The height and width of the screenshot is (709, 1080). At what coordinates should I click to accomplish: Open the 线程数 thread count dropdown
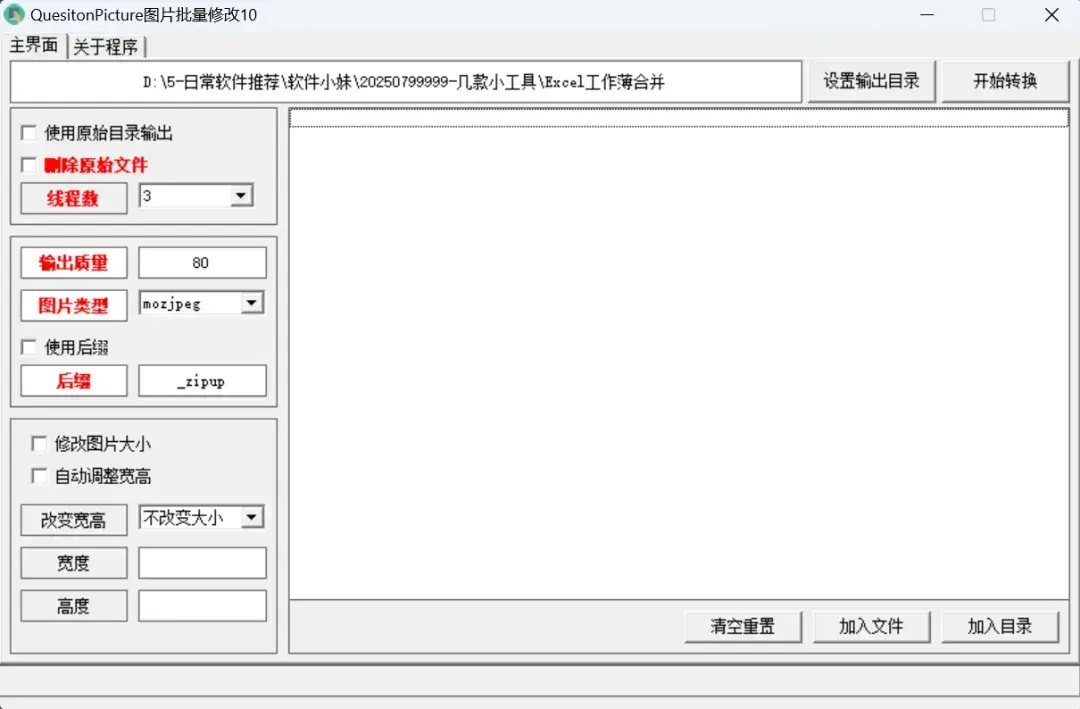240,197
